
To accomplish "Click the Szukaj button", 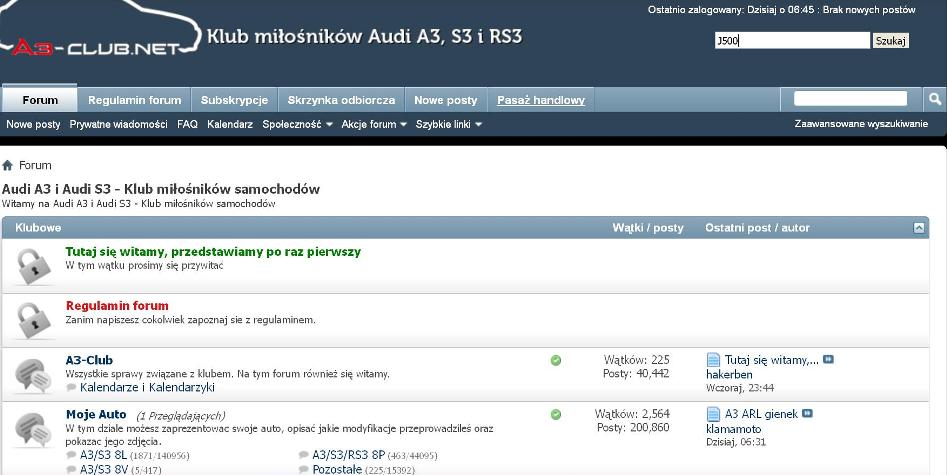I will [x=890, y=40].
